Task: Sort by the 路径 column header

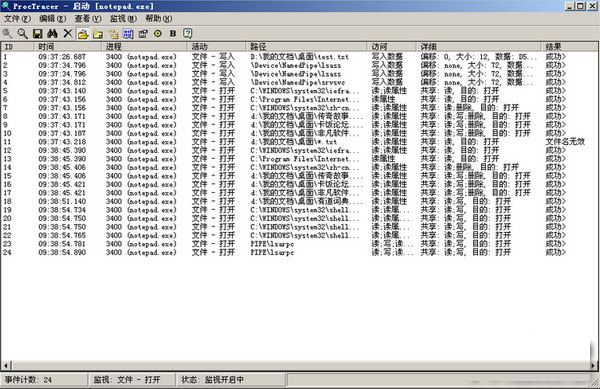Action: tap(306, 47)
